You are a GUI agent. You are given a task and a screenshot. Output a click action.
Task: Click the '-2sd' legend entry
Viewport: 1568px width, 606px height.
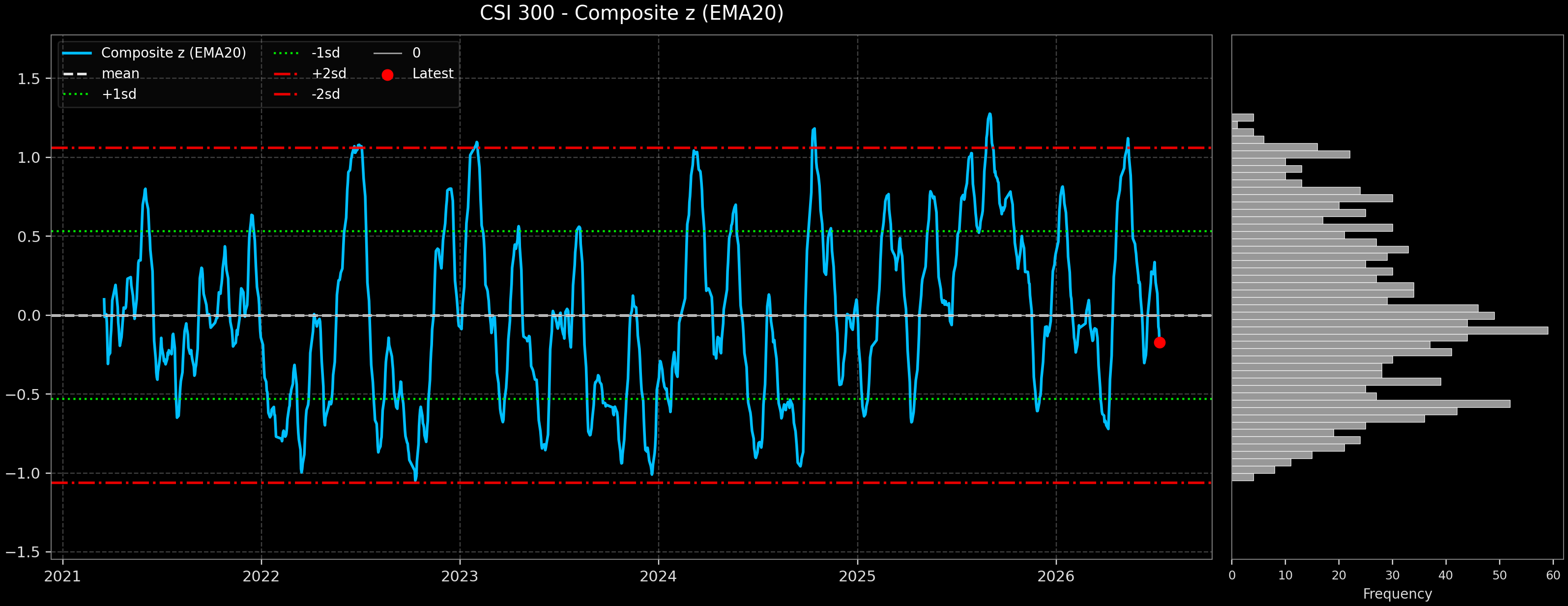(306, 94)
